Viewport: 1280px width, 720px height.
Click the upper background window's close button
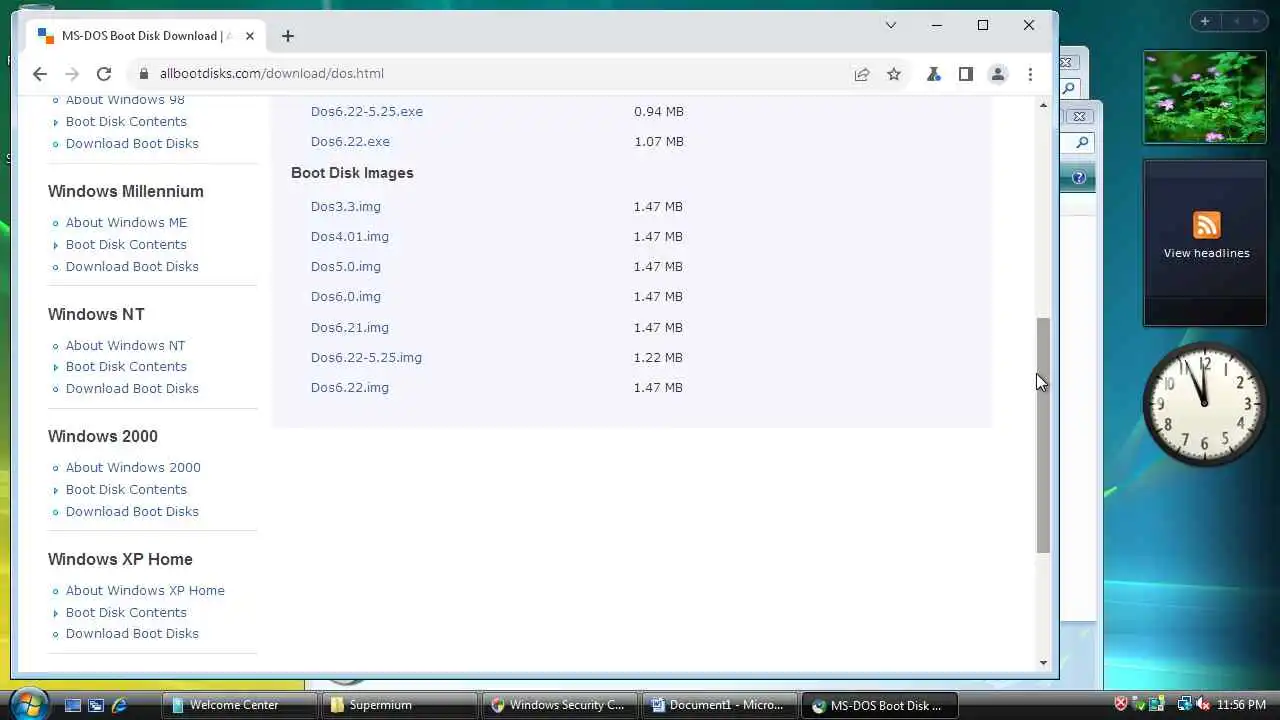tap(1066, 62)
